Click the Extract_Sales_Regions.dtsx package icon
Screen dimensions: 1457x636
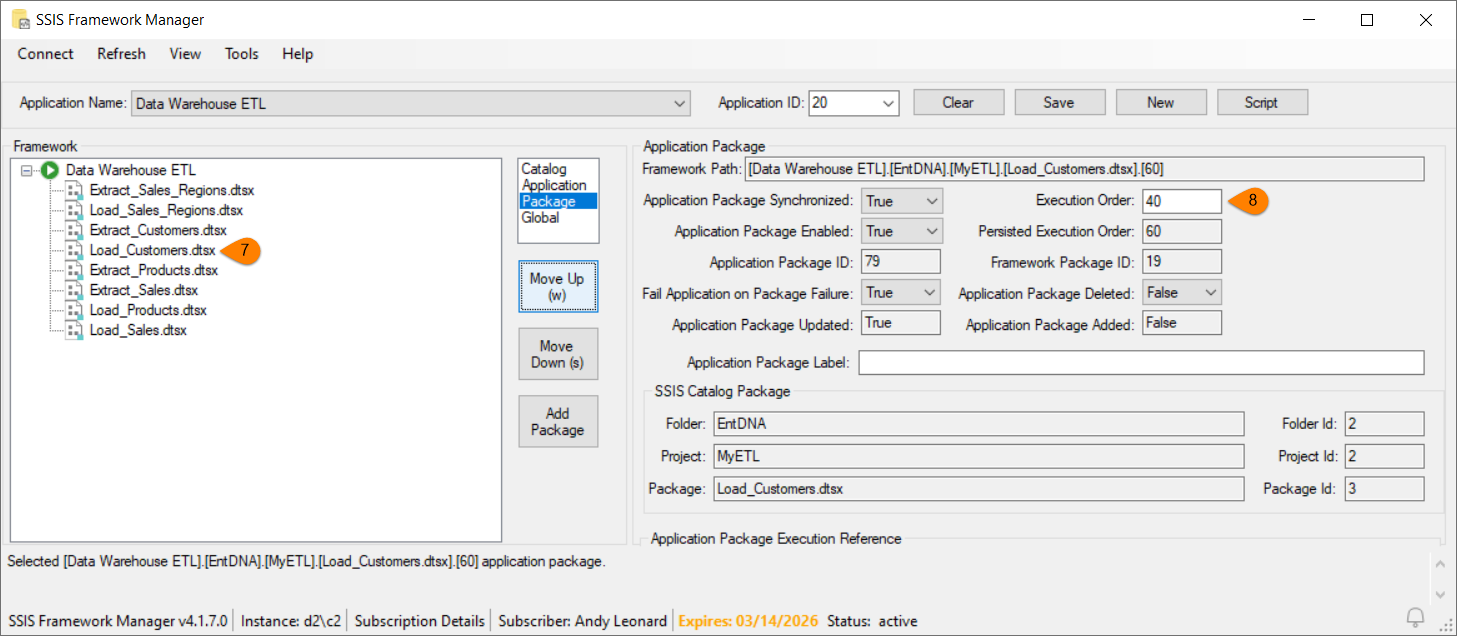[x=74, y=190]
